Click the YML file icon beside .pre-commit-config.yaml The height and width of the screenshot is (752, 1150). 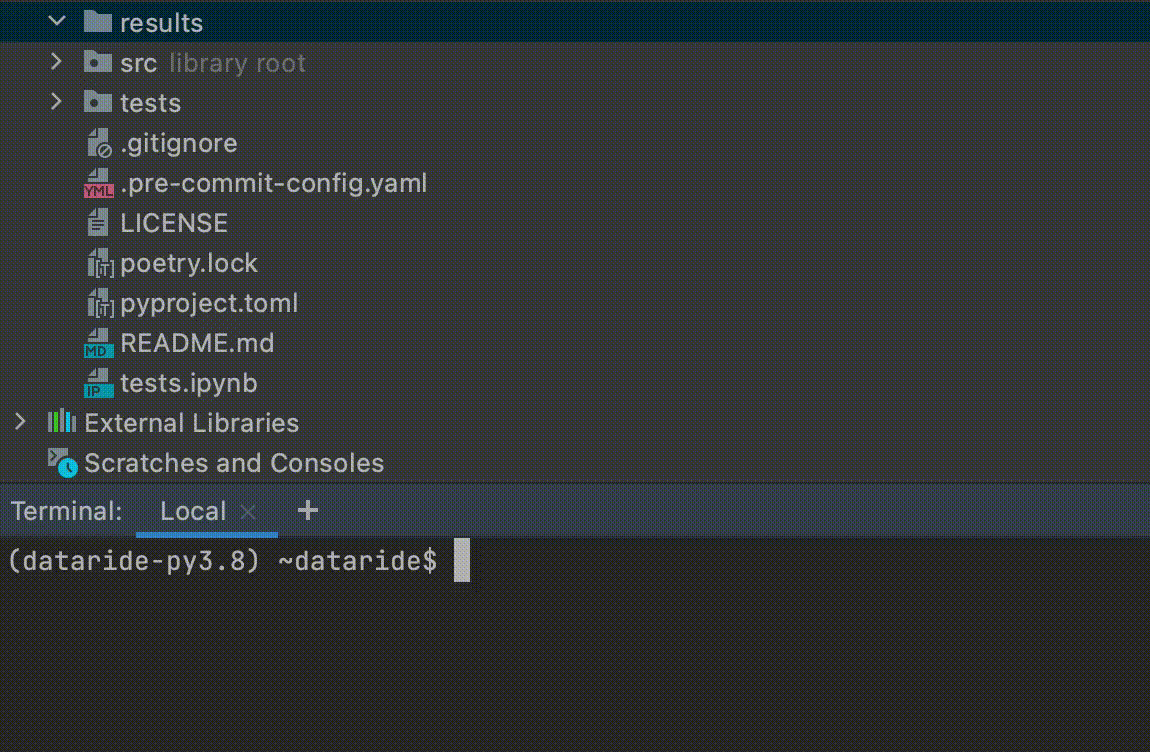pos(97,182)
